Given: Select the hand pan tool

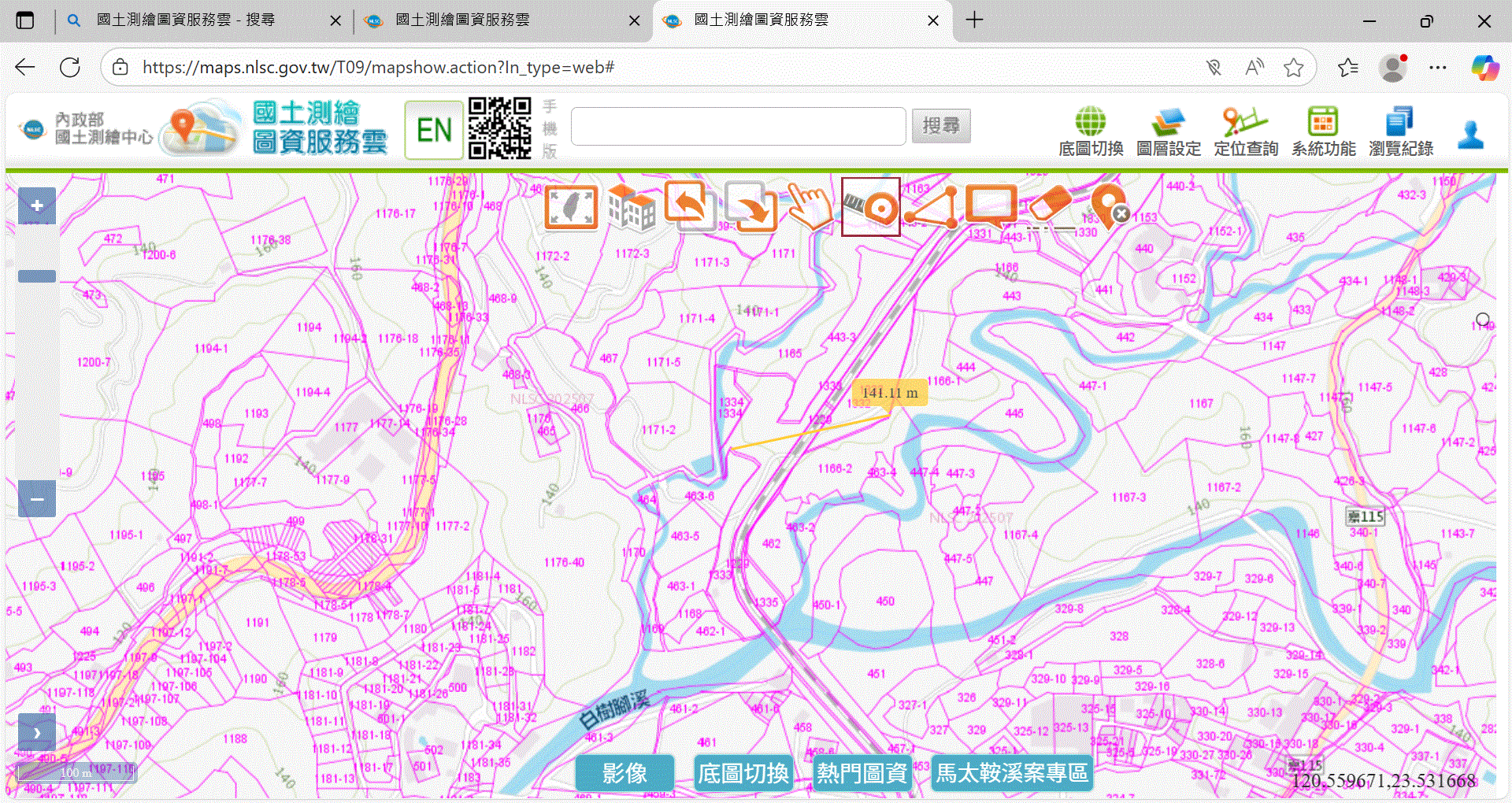Looking at the screenshot, I should (810, 207).
